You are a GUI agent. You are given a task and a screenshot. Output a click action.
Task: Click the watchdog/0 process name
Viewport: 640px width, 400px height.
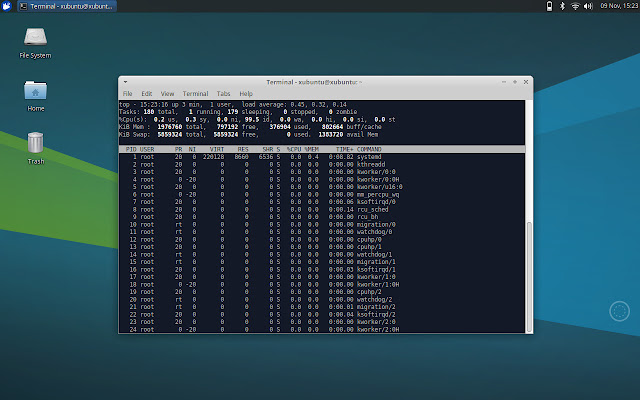click(x=374, y=232)
